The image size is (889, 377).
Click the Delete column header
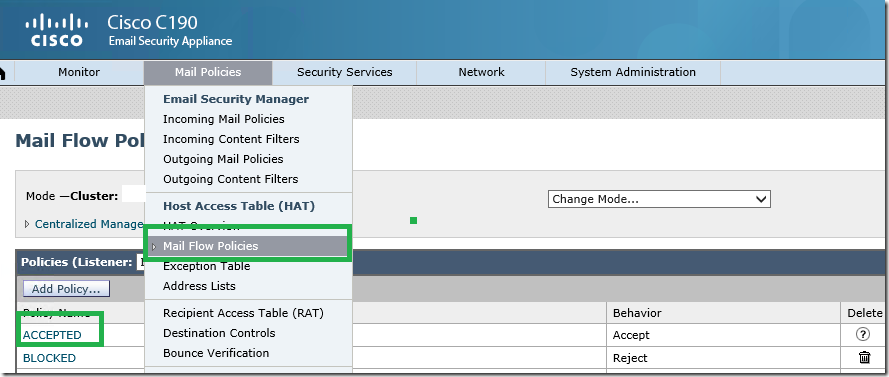point(865,313)
